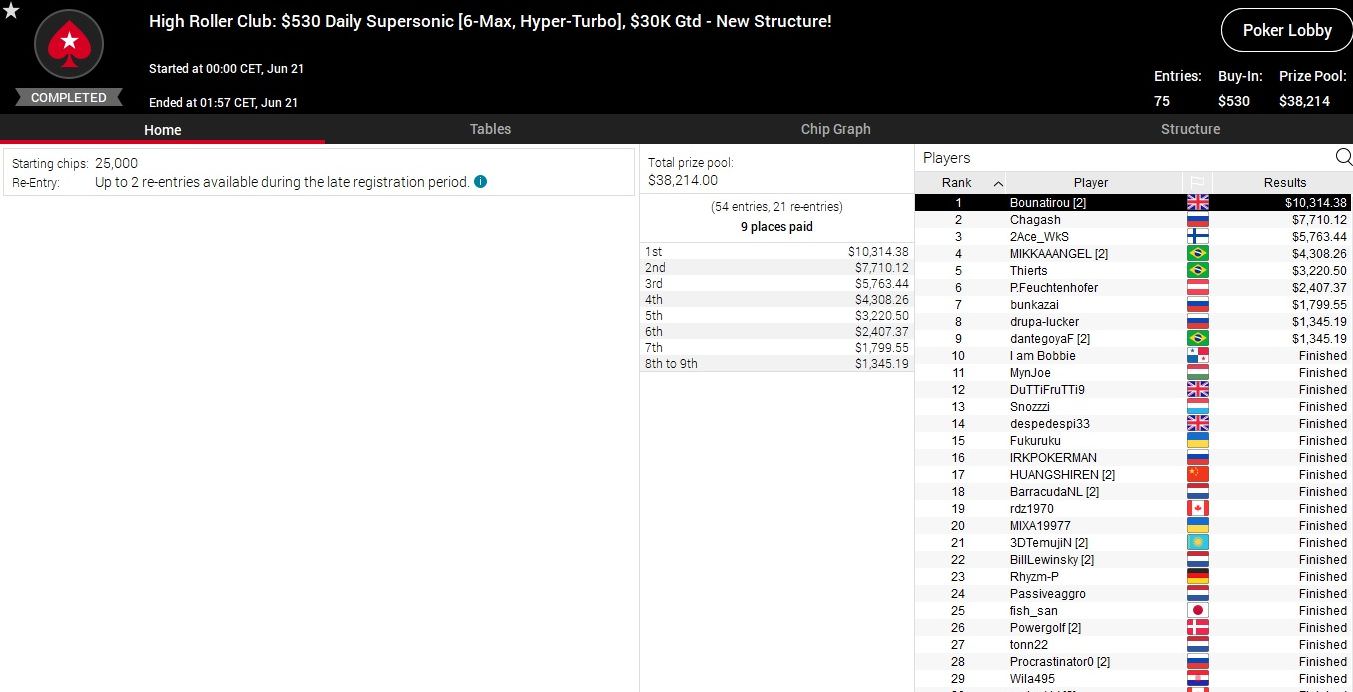
Task: Click rdz1970's Canada flag icon
Action: pos(1197,508)
